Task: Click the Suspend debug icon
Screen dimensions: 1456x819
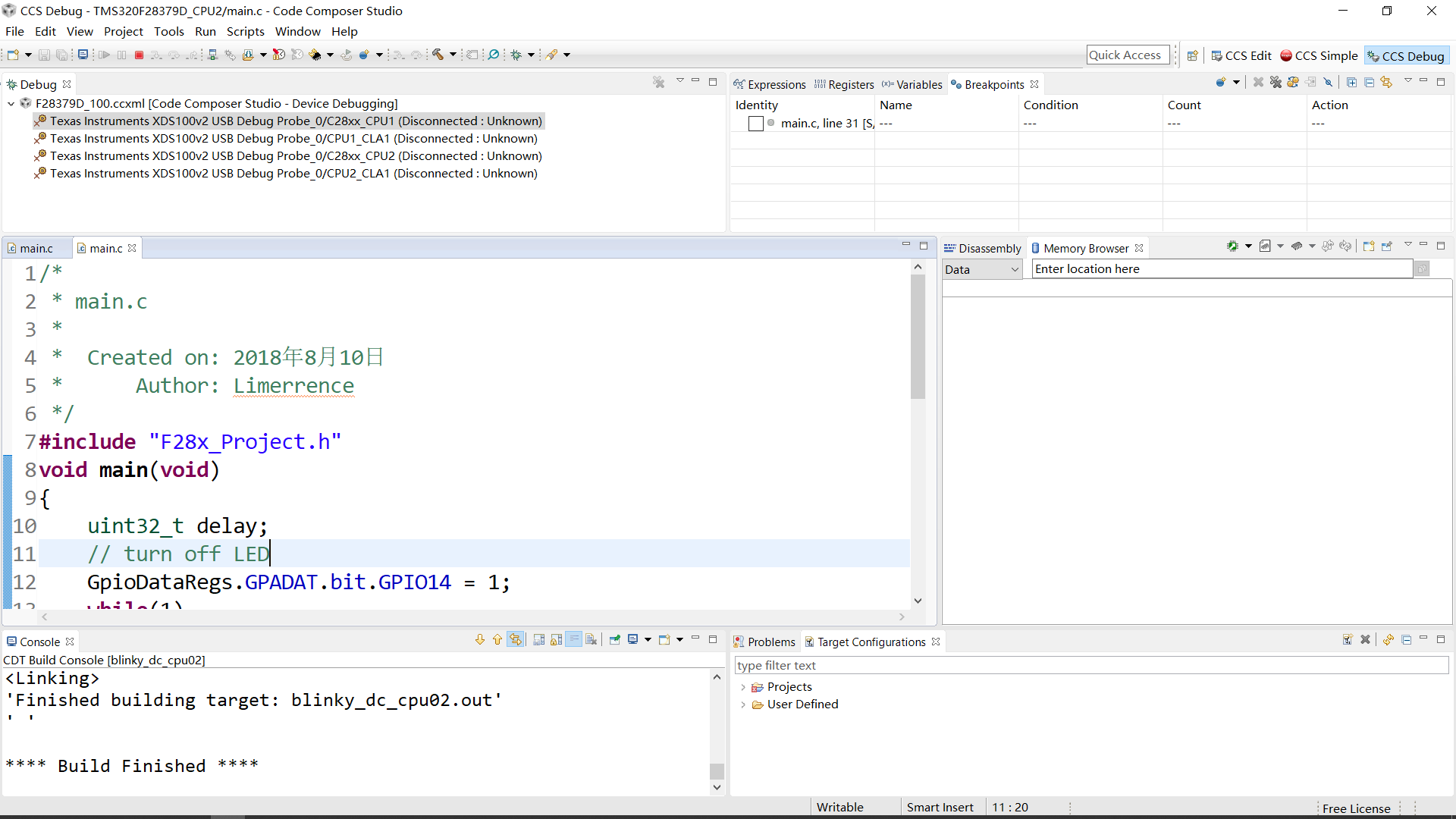Action: point(121,55)
